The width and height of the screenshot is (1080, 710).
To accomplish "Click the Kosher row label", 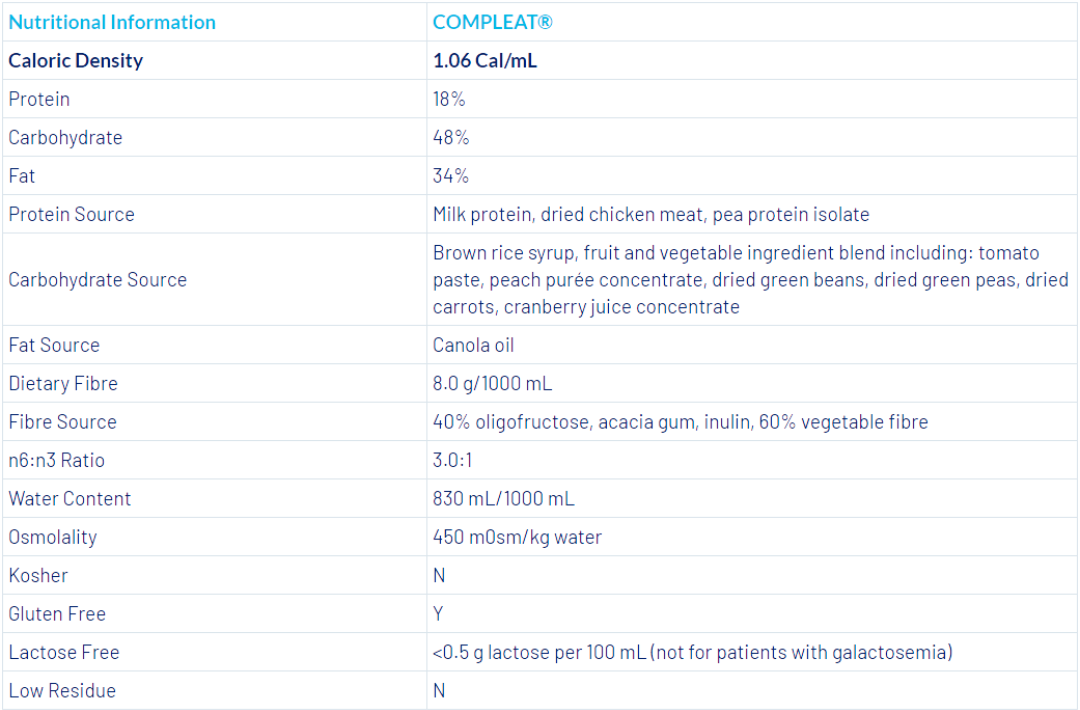I will 39,575.
